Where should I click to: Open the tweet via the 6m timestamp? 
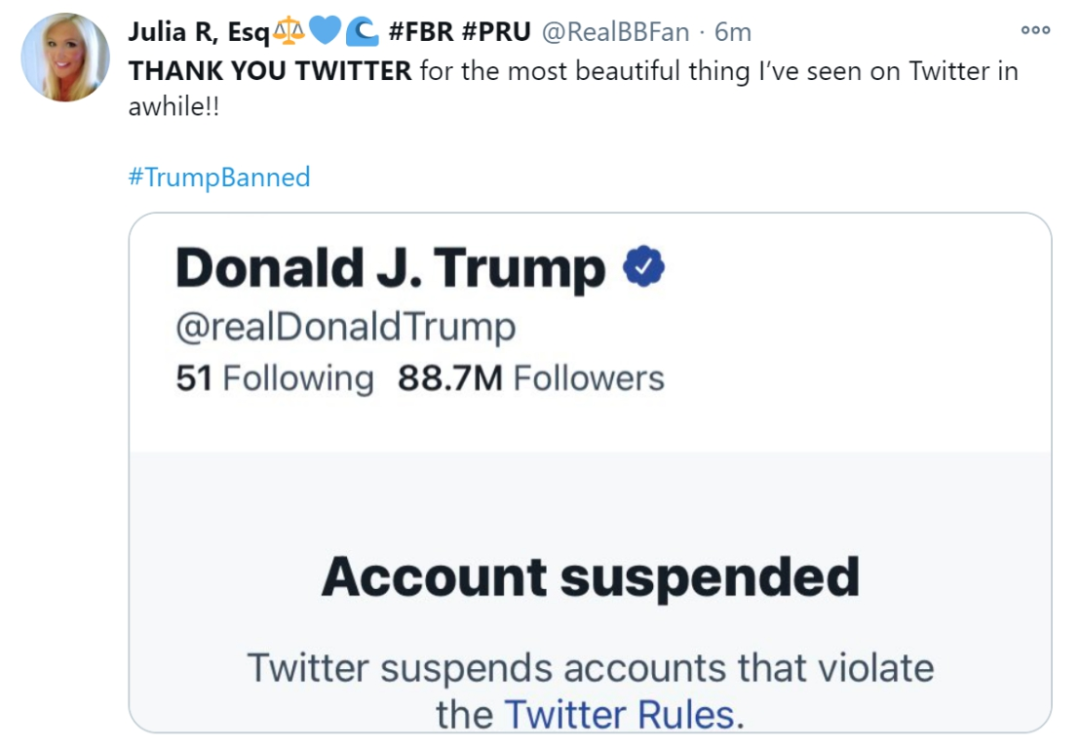pos(733,32)
